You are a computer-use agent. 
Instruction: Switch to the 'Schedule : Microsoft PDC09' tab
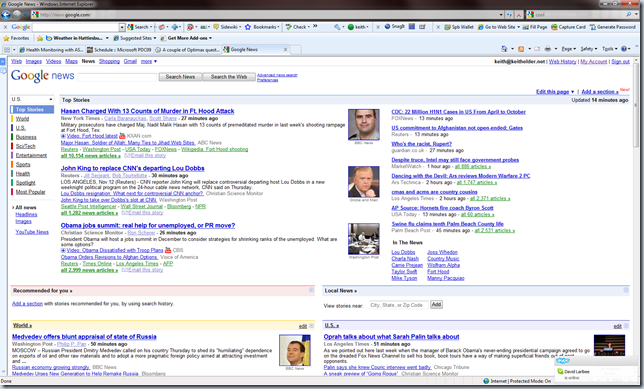point(119,50)
